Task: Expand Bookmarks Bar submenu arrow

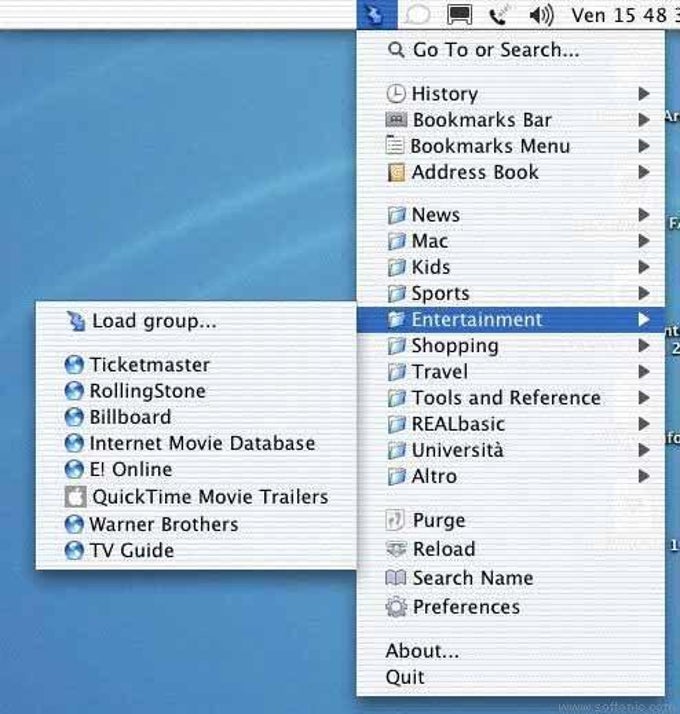Action: click(x=644, y=120)
